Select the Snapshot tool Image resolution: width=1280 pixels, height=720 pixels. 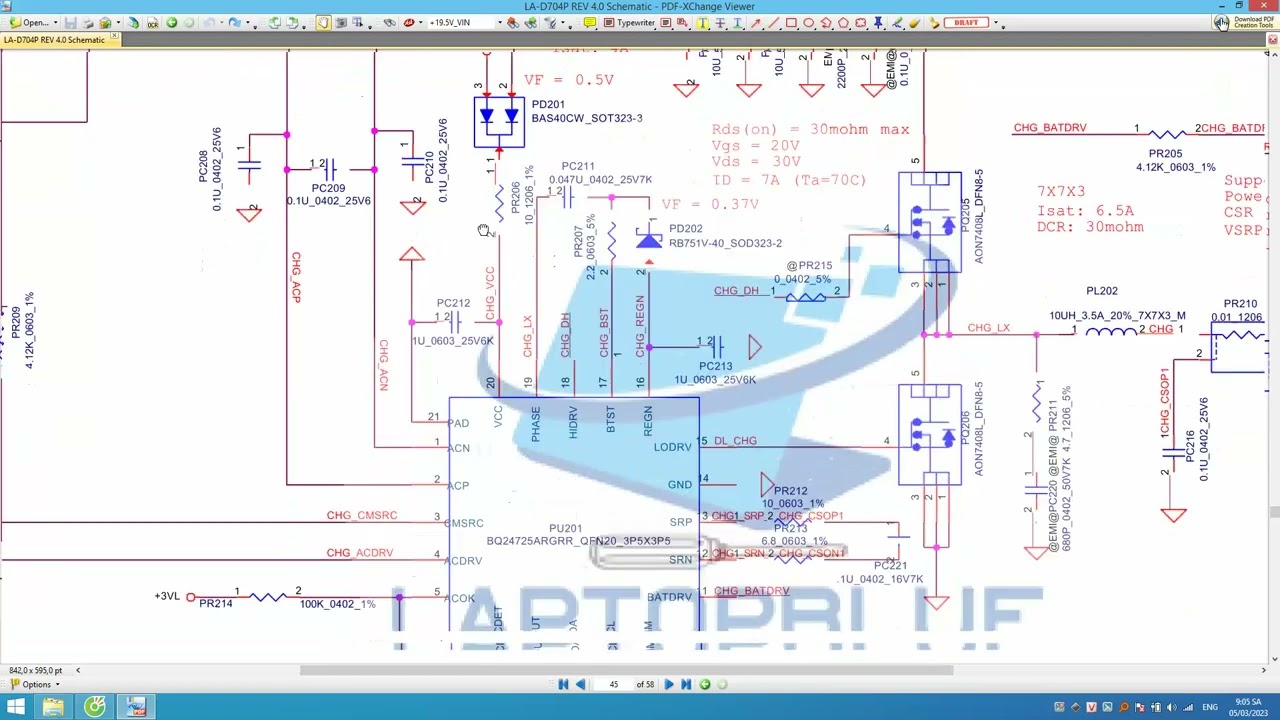341,22
